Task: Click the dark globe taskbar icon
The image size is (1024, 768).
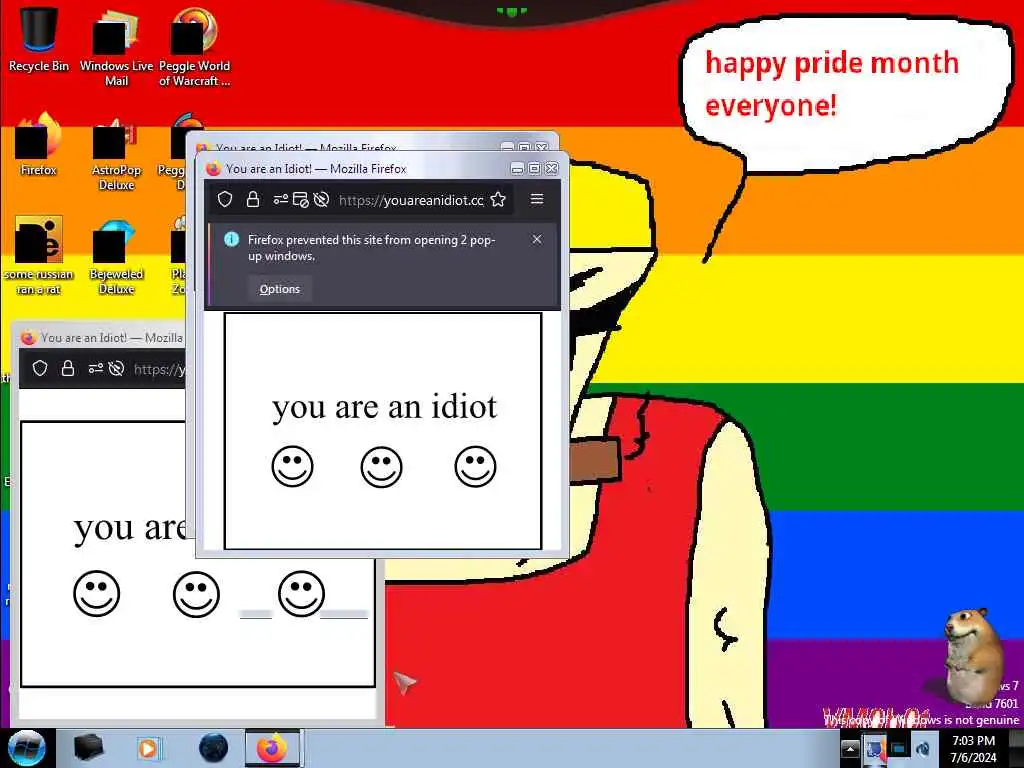Action: (x=214, y=748)
